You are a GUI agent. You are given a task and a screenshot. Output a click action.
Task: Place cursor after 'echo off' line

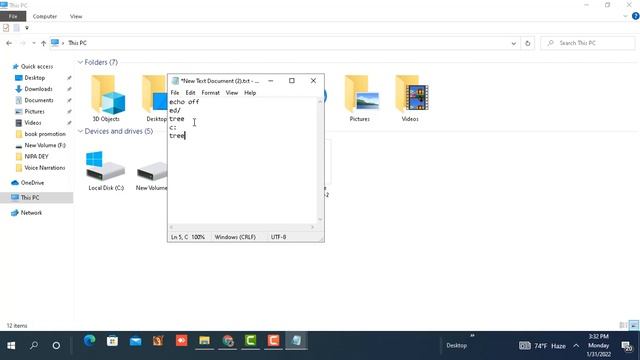tap(199, 102)
